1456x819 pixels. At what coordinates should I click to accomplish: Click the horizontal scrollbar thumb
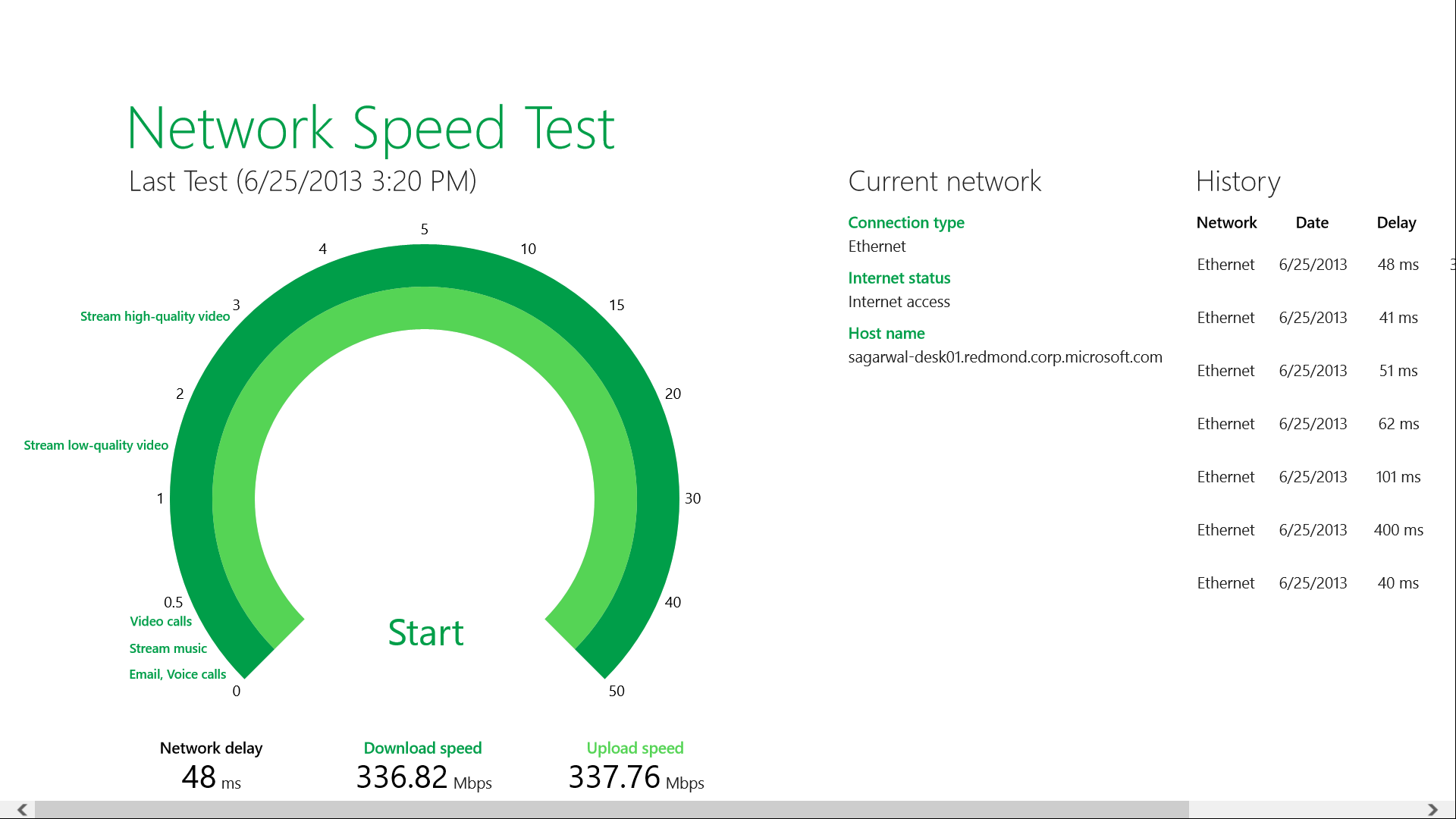(x=611, y=810)
